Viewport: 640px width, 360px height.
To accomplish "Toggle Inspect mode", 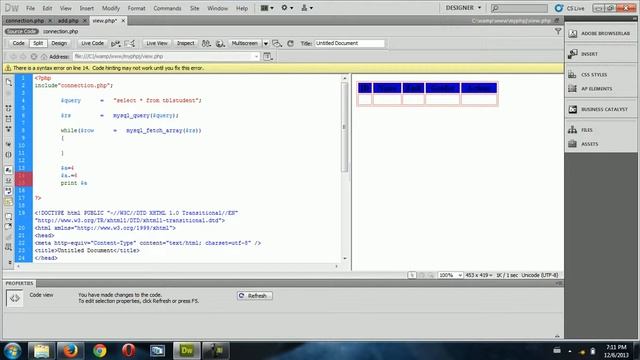I will point(185,43).
